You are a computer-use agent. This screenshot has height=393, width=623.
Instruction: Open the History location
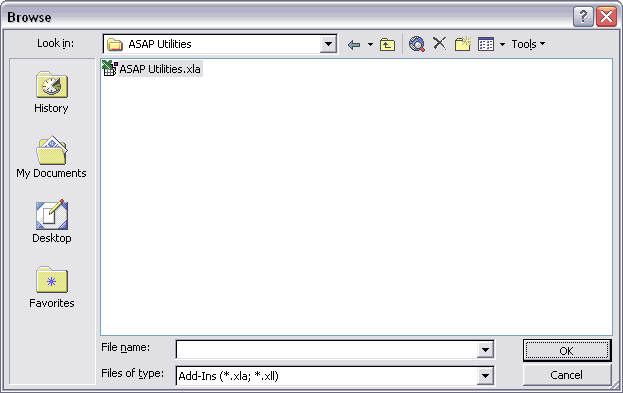point(51,93)
